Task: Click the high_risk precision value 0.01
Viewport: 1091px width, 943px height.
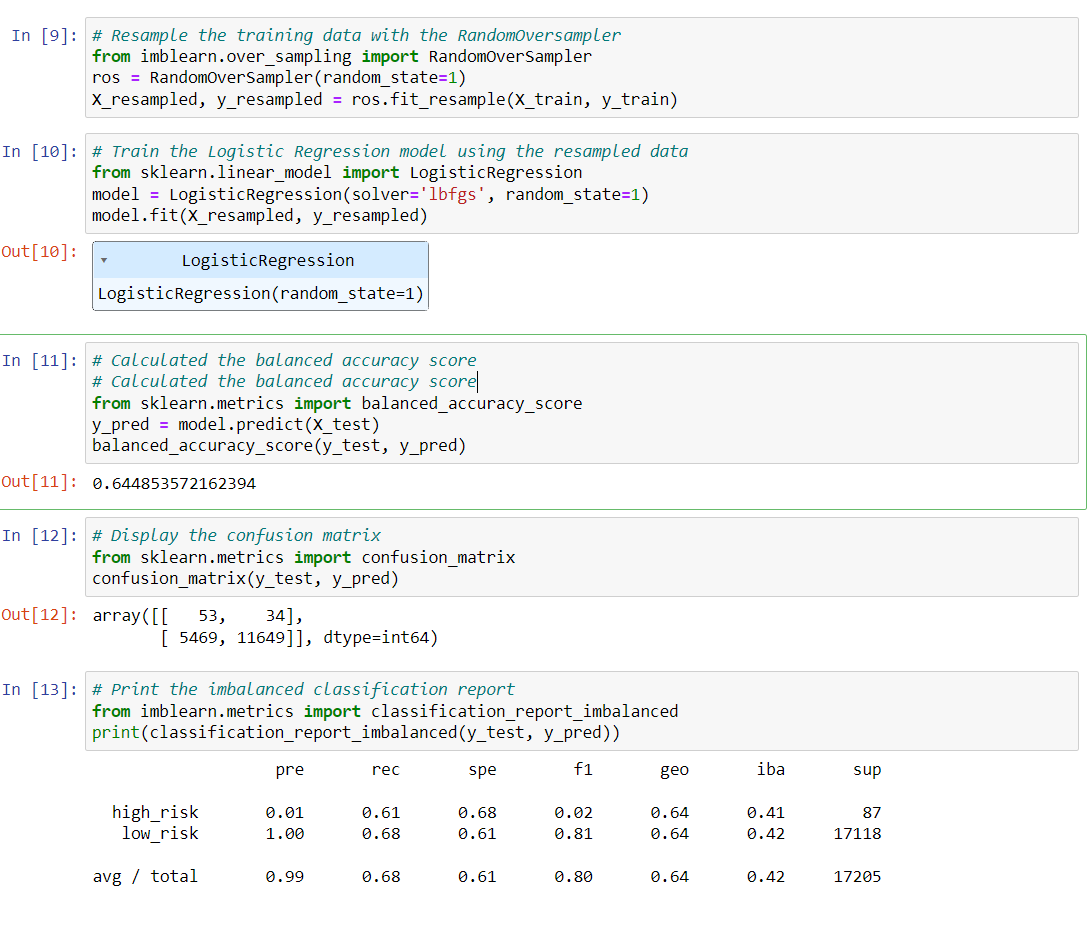Action: pos(285,813)
